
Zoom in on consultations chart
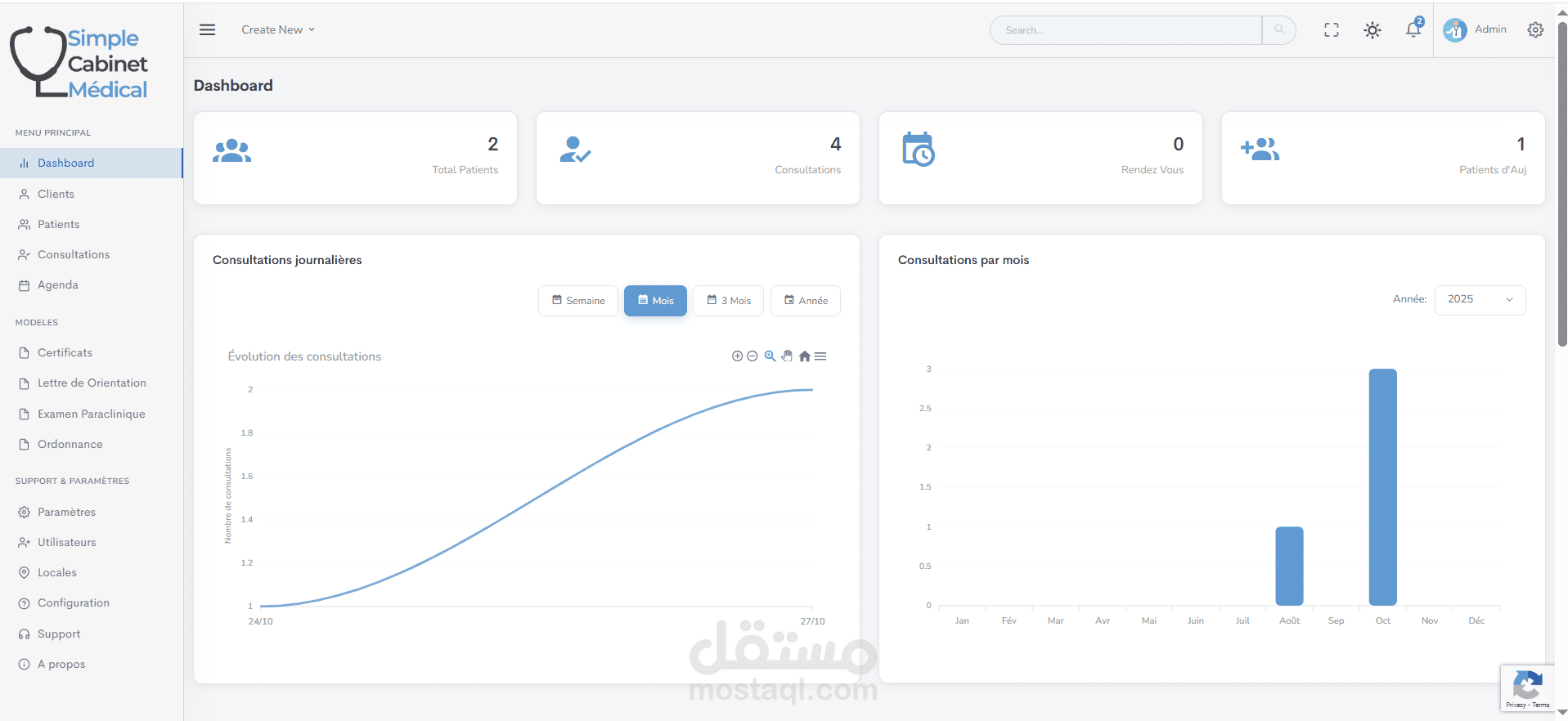click(x=737, y=356)
